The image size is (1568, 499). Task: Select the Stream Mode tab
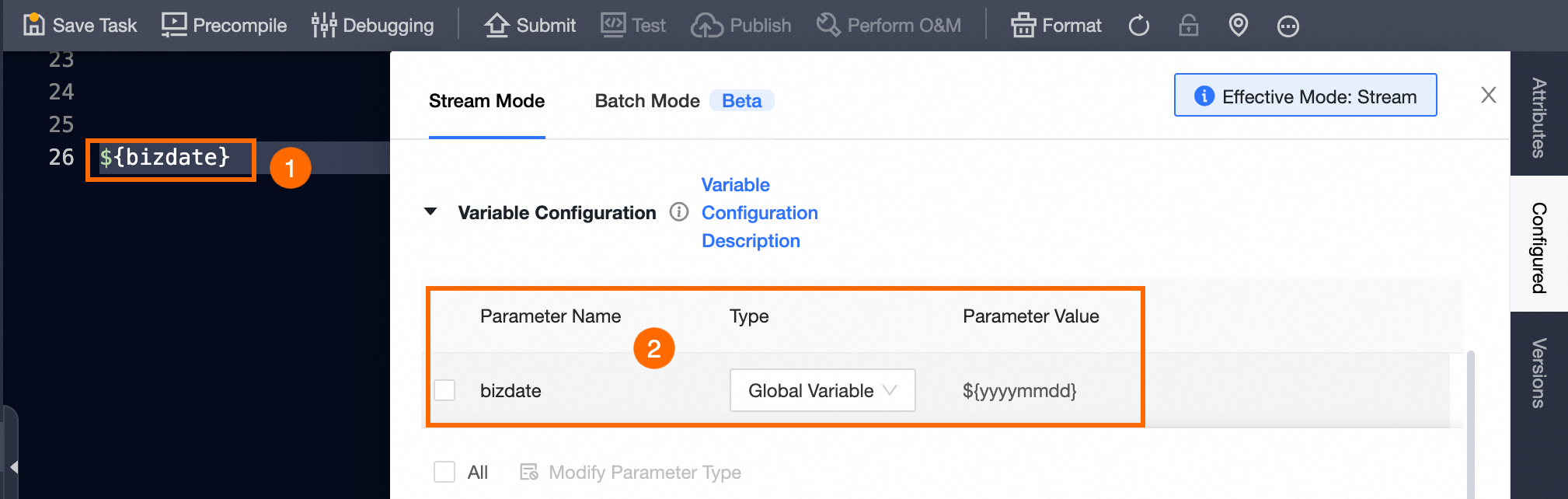(x=486, y=101)
